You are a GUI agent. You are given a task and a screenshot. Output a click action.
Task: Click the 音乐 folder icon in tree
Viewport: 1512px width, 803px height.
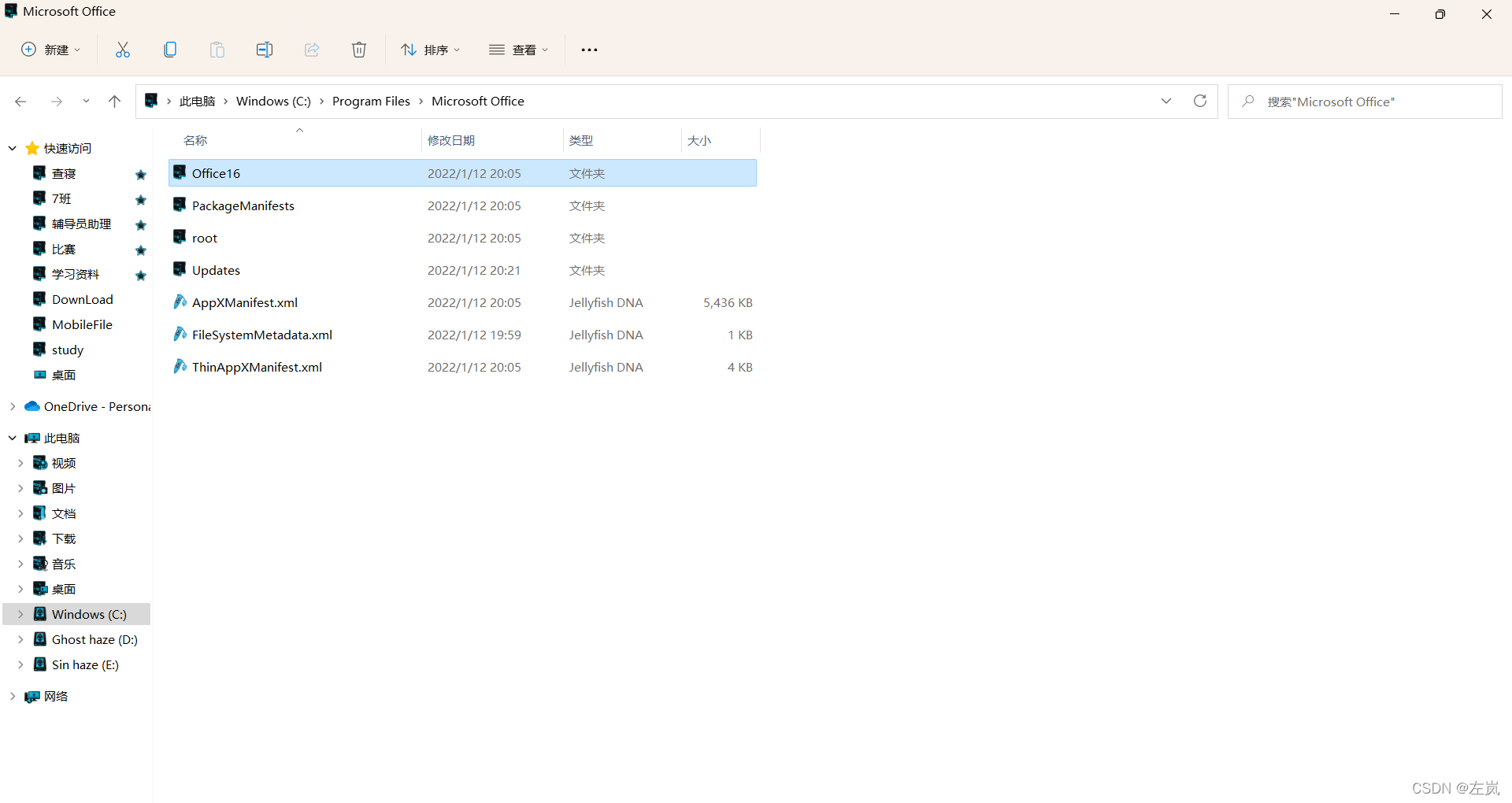point(40,564)
